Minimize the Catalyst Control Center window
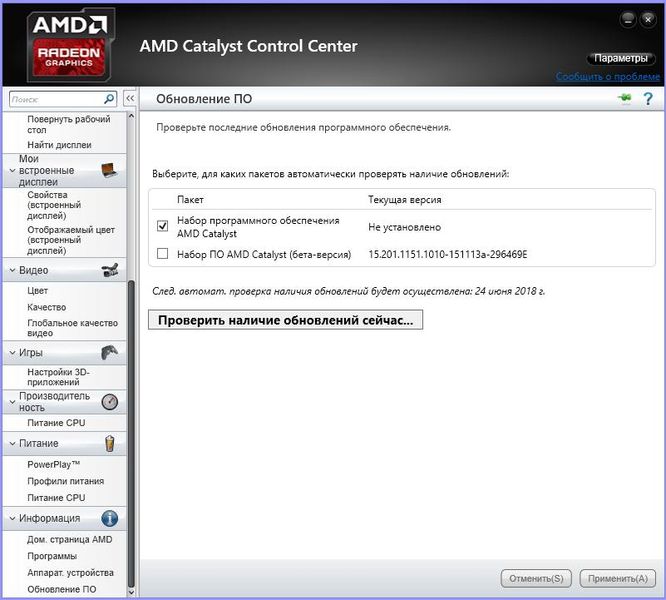666x600 pixels. [x=628, y=19]
